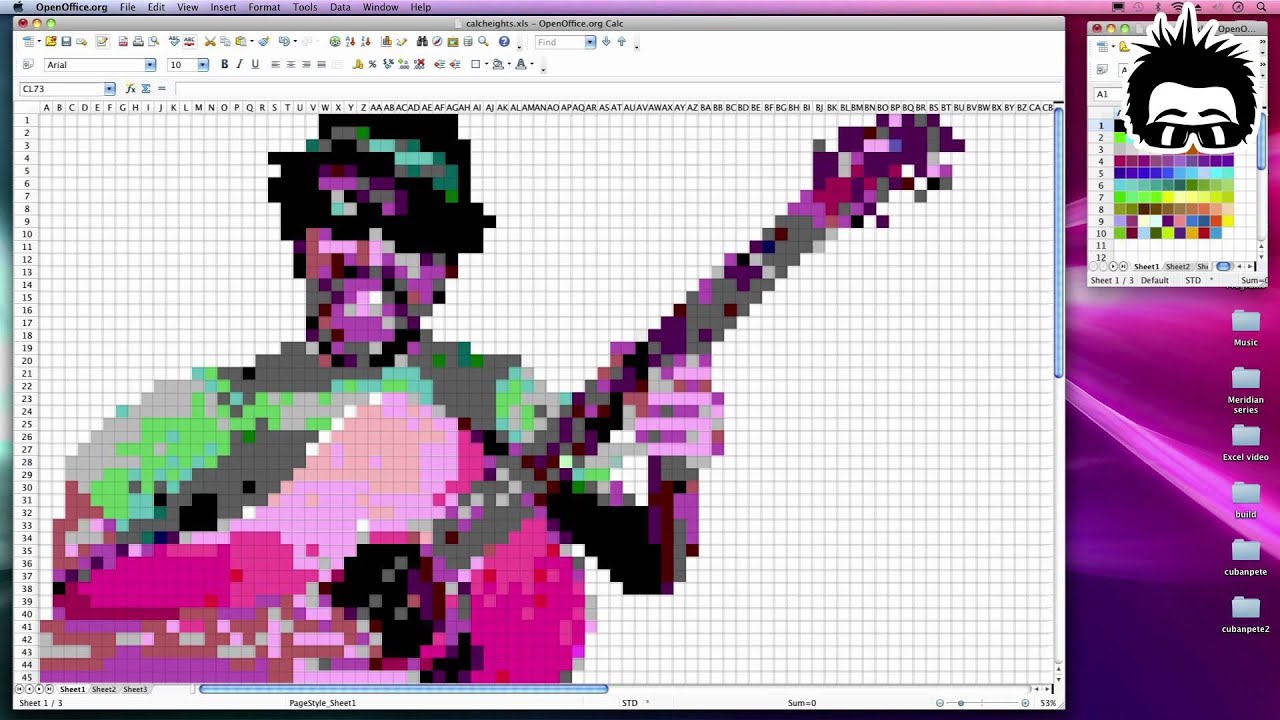Screen dimensions: 1280x720
Task: Toggle Bold formatting
Action: 224,64
